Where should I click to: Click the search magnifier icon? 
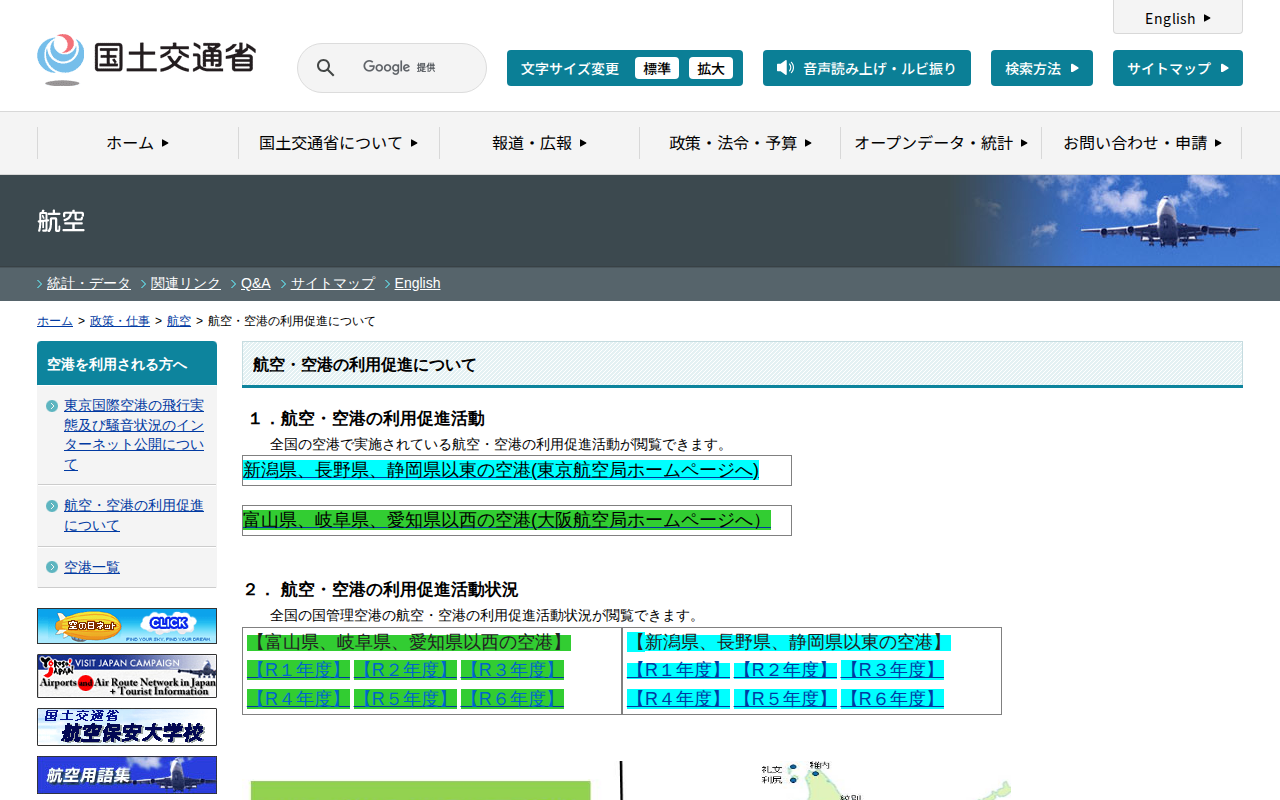326,68
